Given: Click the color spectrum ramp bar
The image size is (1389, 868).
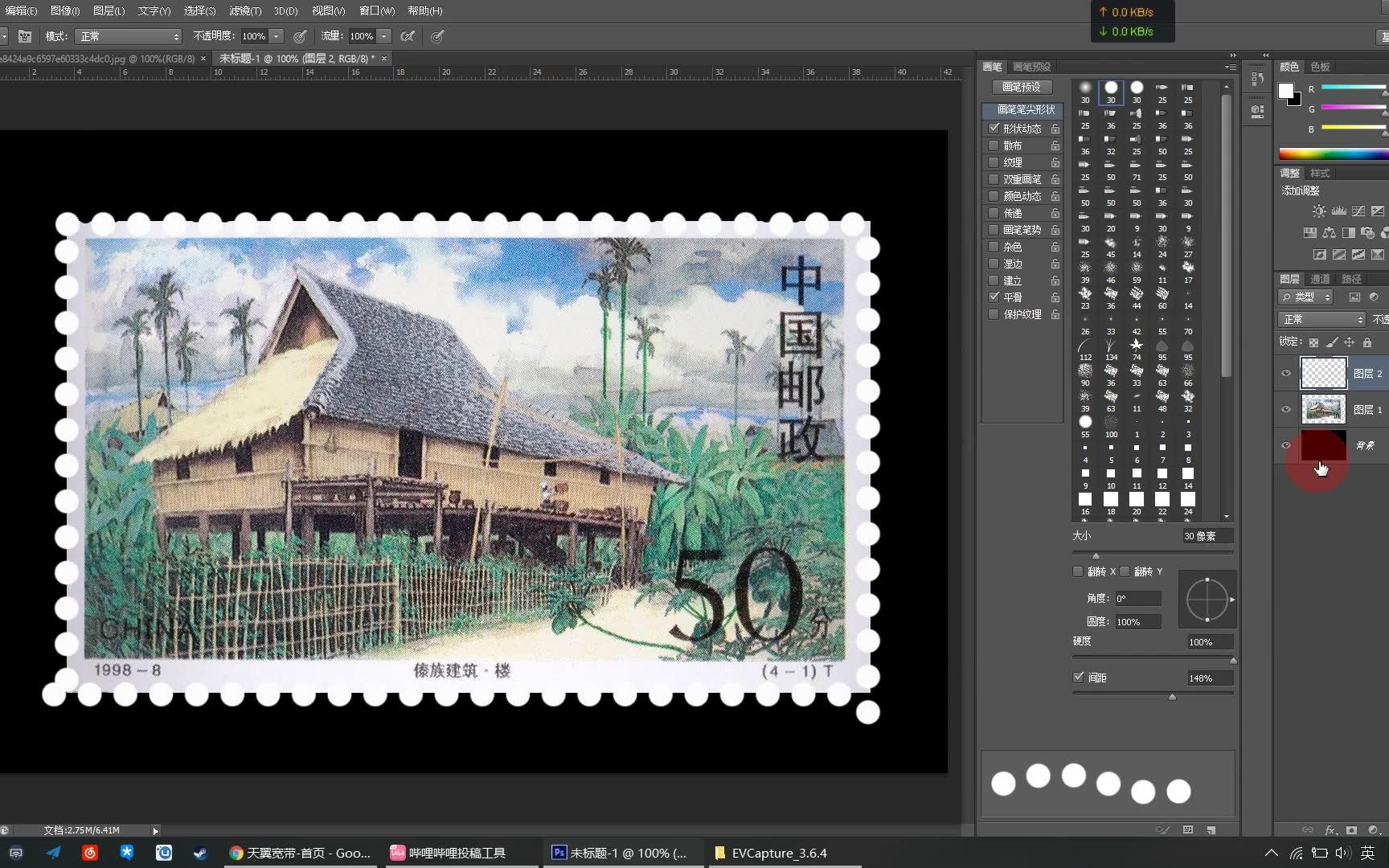Looking at the screenshot, I should point(1334,154).
